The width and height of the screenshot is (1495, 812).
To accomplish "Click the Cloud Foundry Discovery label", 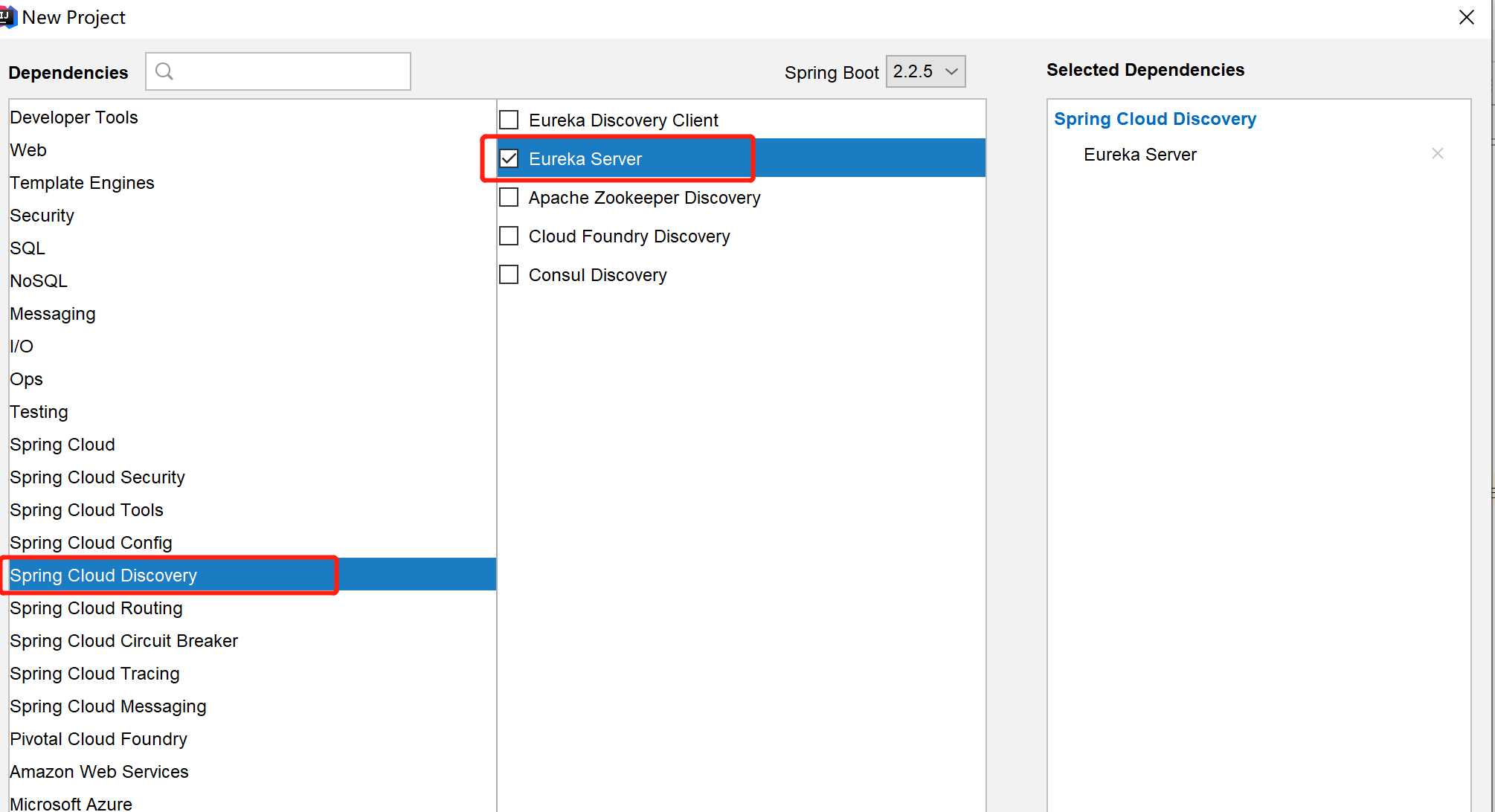I will click(x=629, y=236).
